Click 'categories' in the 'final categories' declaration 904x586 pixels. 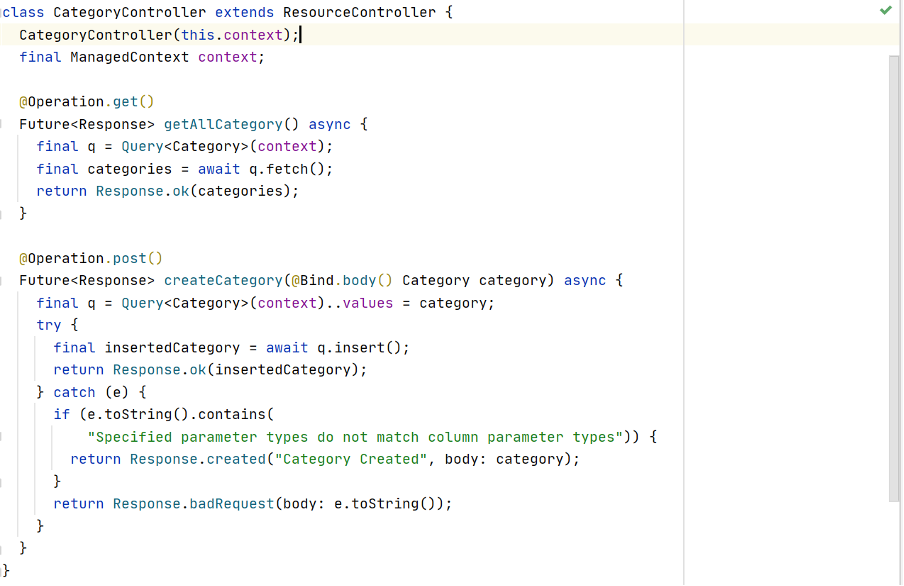pos(130,169)
